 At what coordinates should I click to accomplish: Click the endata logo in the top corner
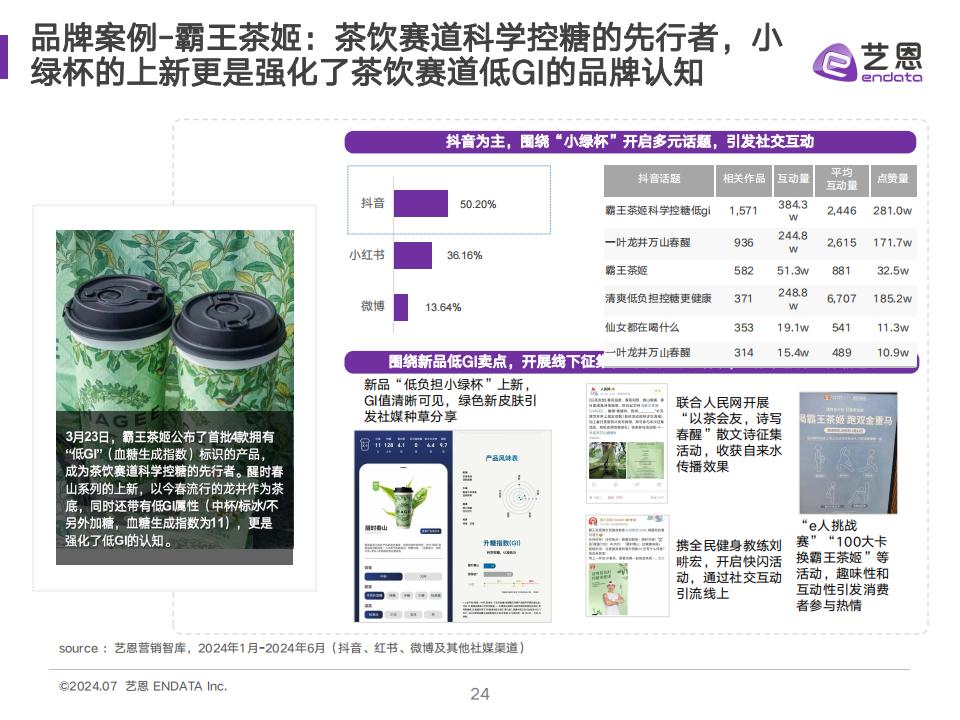pos(868,62)
